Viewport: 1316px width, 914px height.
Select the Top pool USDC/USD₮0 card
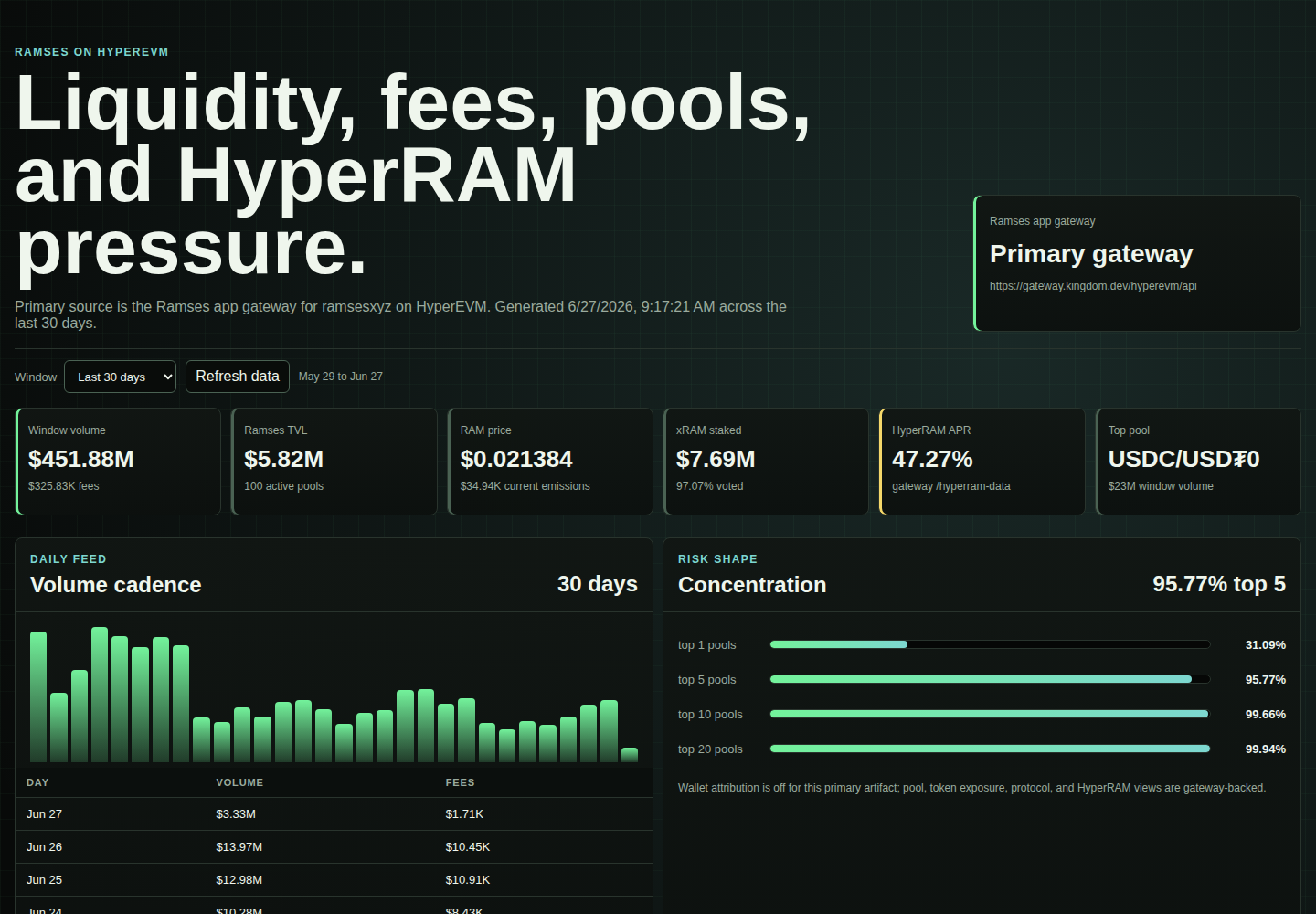[x=1198, y=462]
